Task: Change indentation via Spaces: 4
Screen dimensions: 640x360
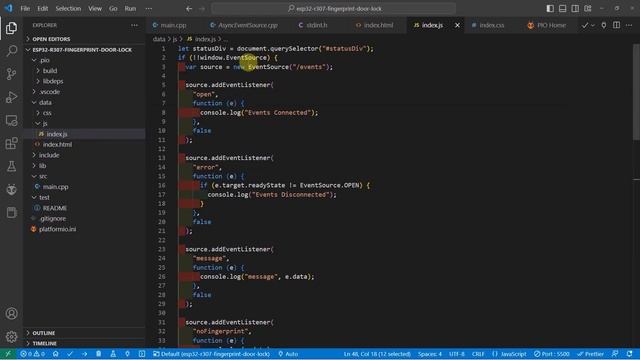Action: tap(429, 354)
